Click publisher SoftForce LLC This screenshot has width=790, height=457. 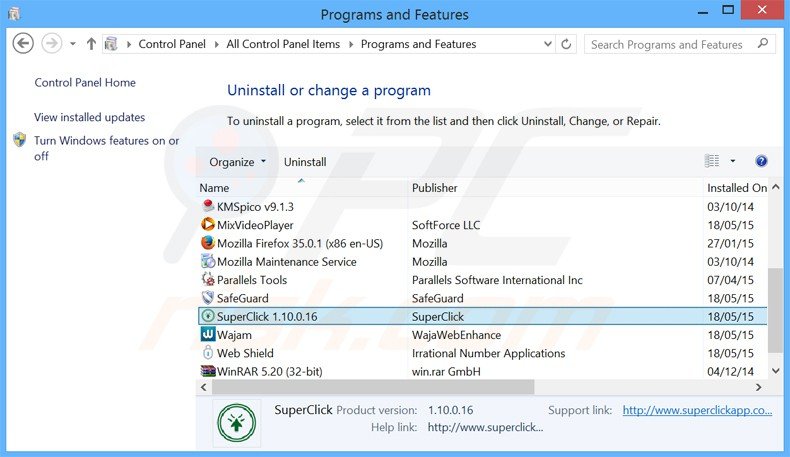(x=445, y=225)
